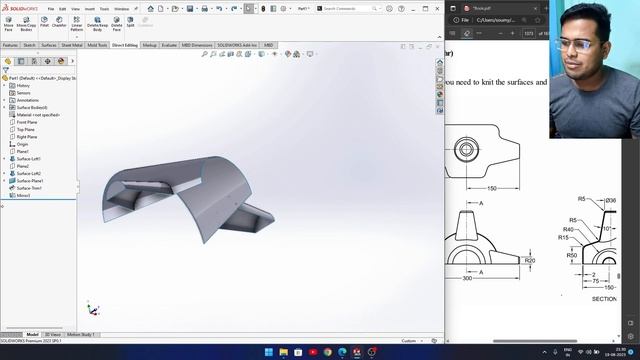Select the Front Plane in tree
The image size is (640, 360).
pyautogui.click(x=27, y=122)
